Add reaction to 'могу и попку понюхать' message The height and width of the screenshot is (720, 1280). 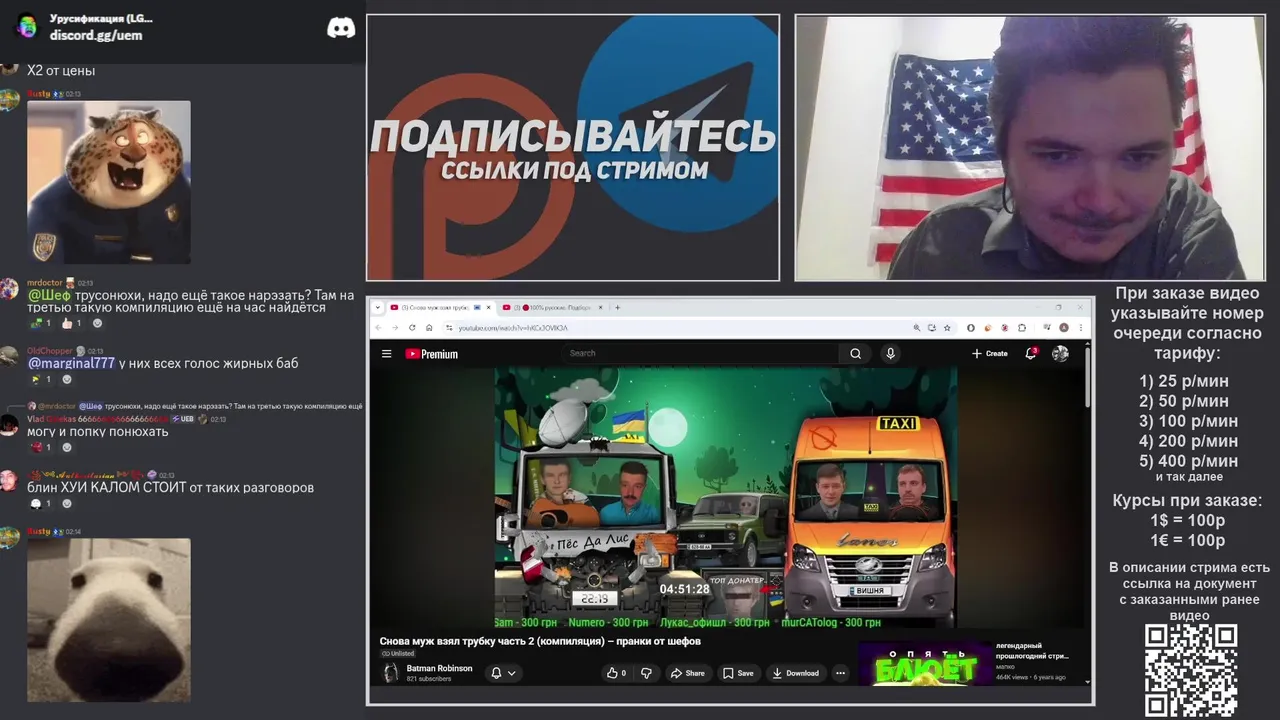point(67,447)
